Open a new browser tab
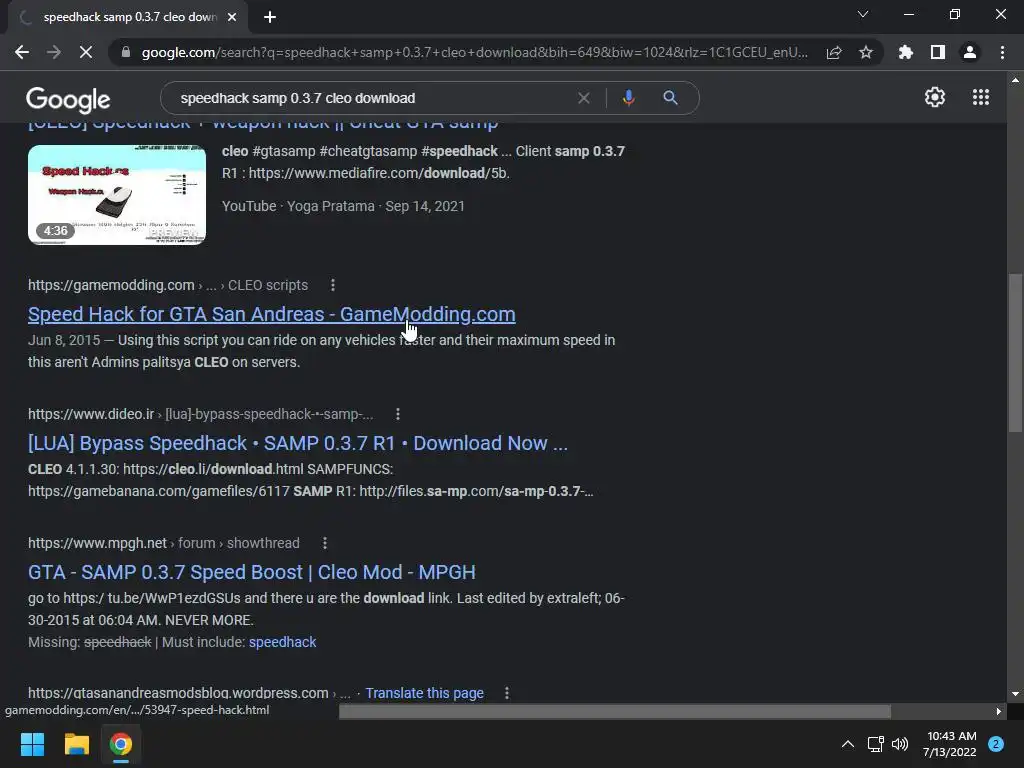This screenshot has width=1024, height=768. 270,17
